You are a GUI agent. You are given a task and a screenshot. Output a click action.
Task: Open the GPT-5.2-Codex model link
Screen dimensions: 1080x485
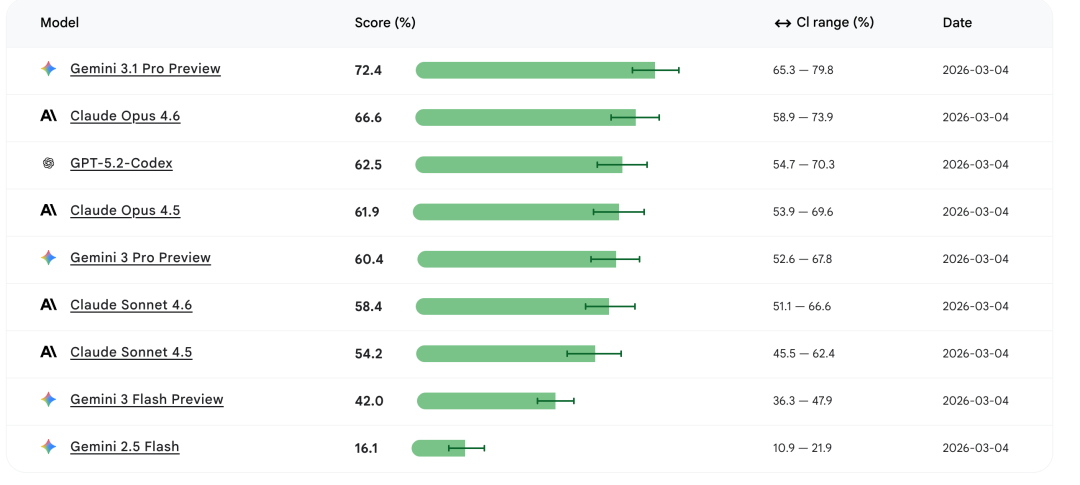point(121,163)
